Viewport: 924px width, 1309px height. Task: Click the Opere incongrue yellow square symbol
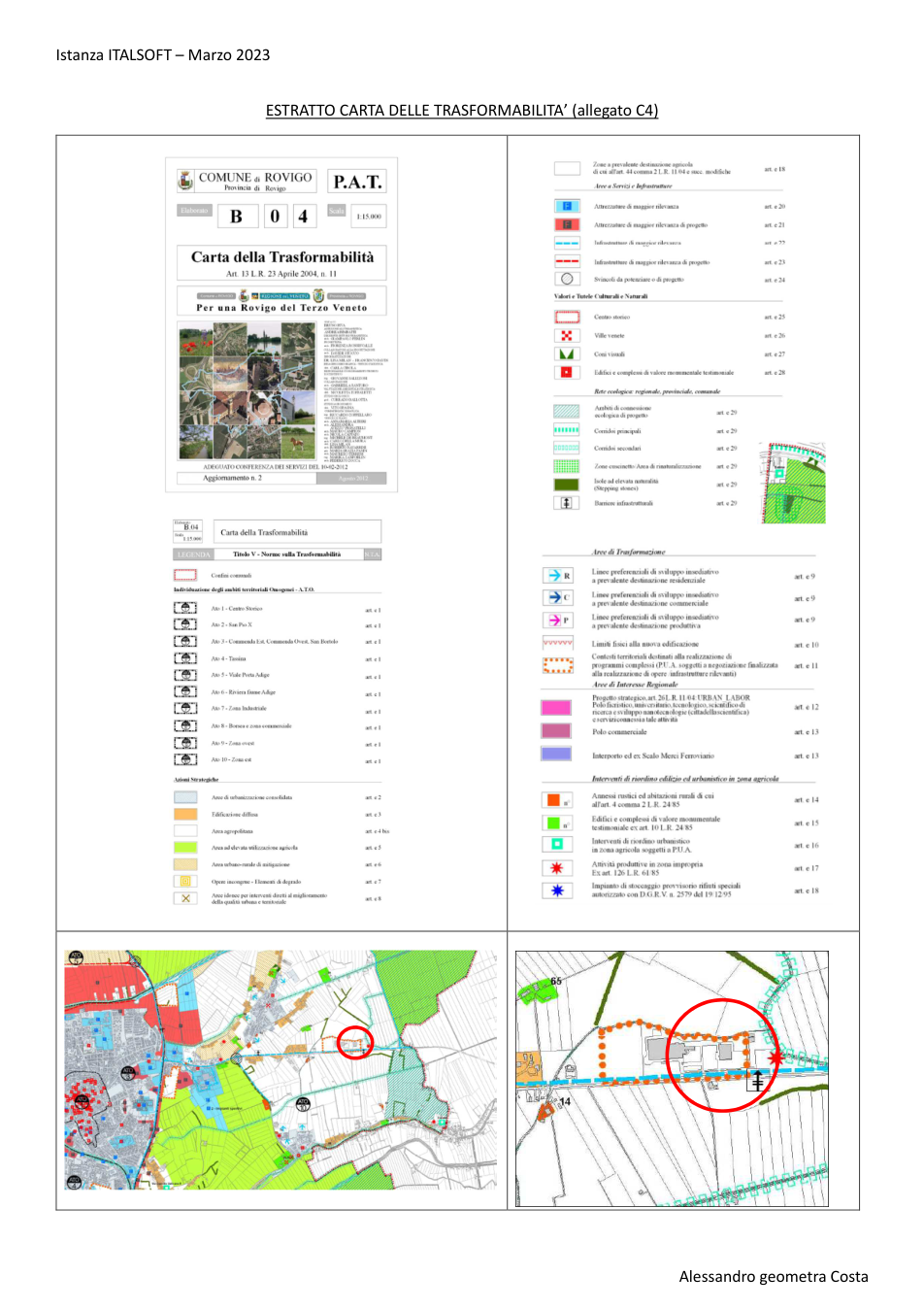(x=185, y=882)
